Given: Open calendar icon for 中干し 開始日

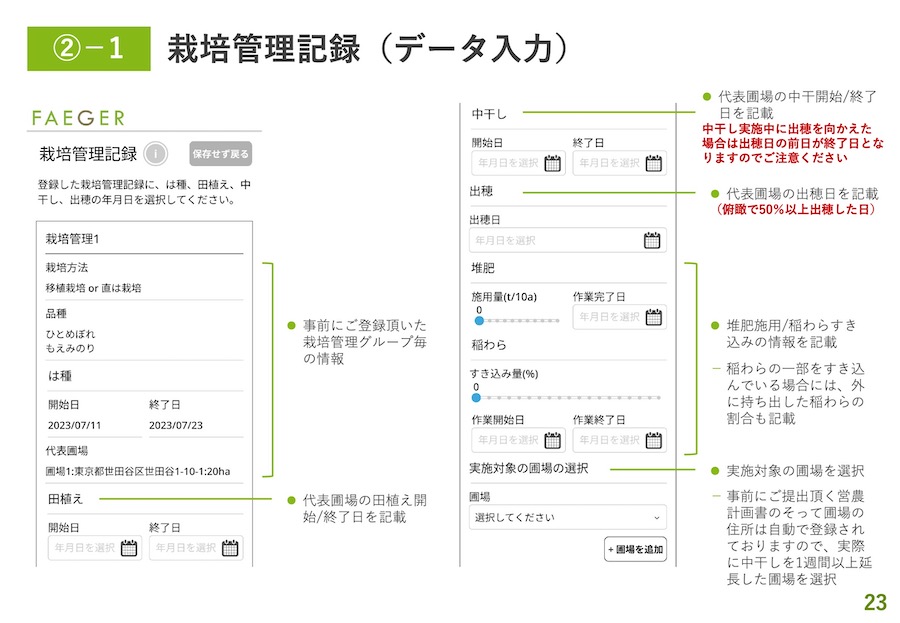Looking at the screenshot, I should coord(552,163).
